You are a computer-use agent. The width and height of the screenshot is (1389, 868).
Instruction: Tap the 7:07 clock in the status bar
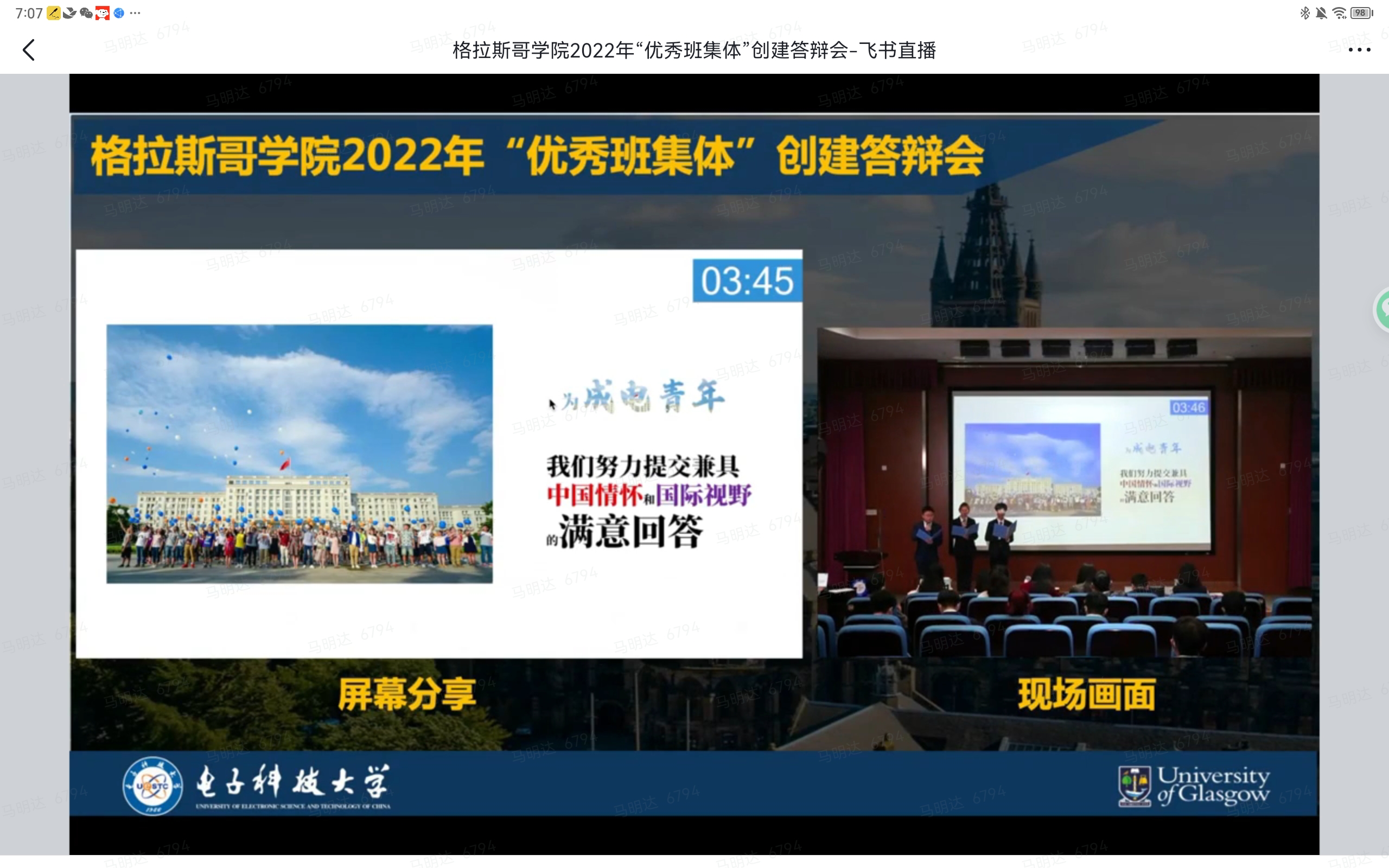[29, 12]
